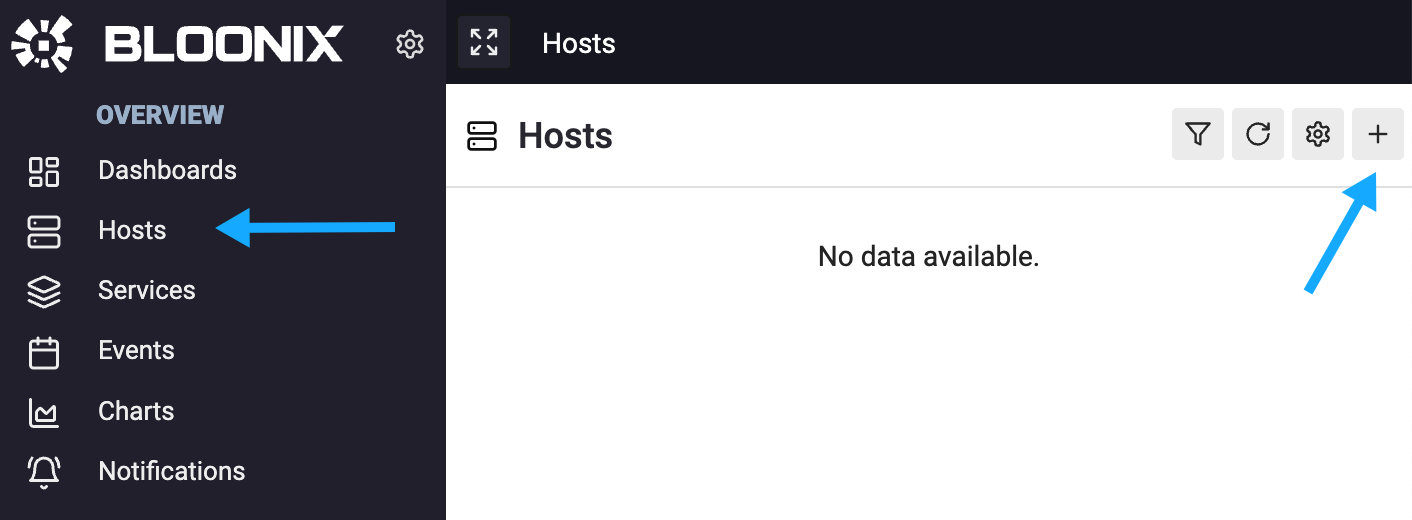Click the Bloonix logo icon
Screen dimensions: 1412x520
coord(44,44)
